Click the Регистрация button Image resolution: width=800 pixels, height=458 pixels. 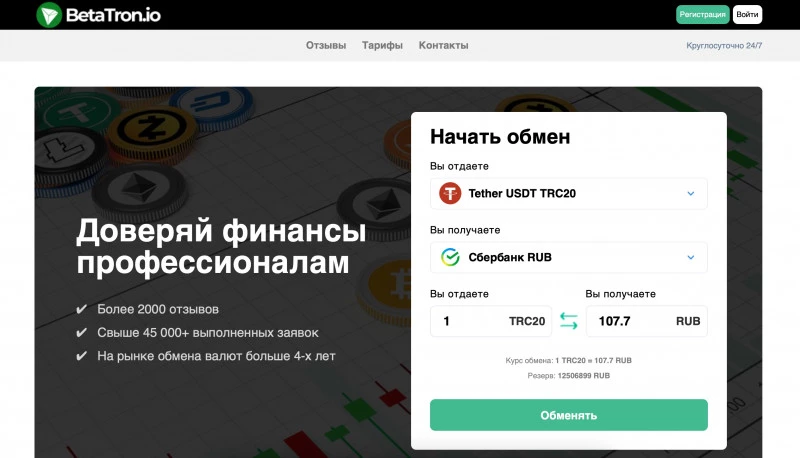[x=703, y=14]
